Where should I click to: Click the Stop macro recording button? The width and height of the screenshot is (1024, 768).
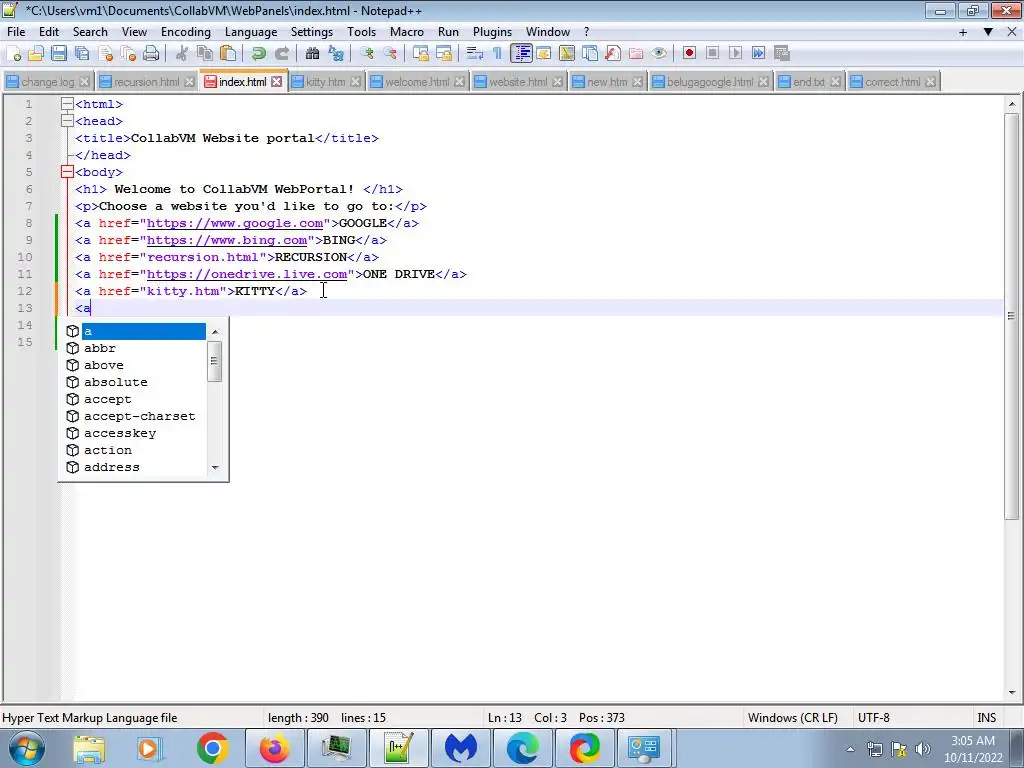tap(712, 54)
